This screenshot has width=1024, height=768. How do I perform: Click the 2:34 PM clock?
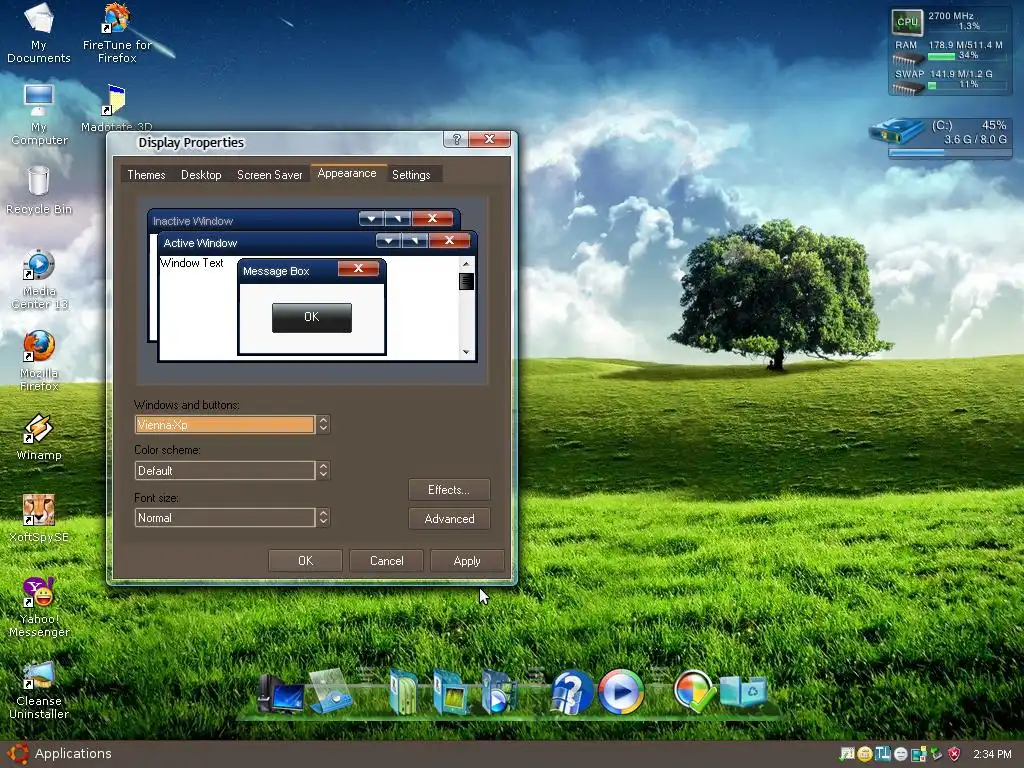tap(992, 754)
